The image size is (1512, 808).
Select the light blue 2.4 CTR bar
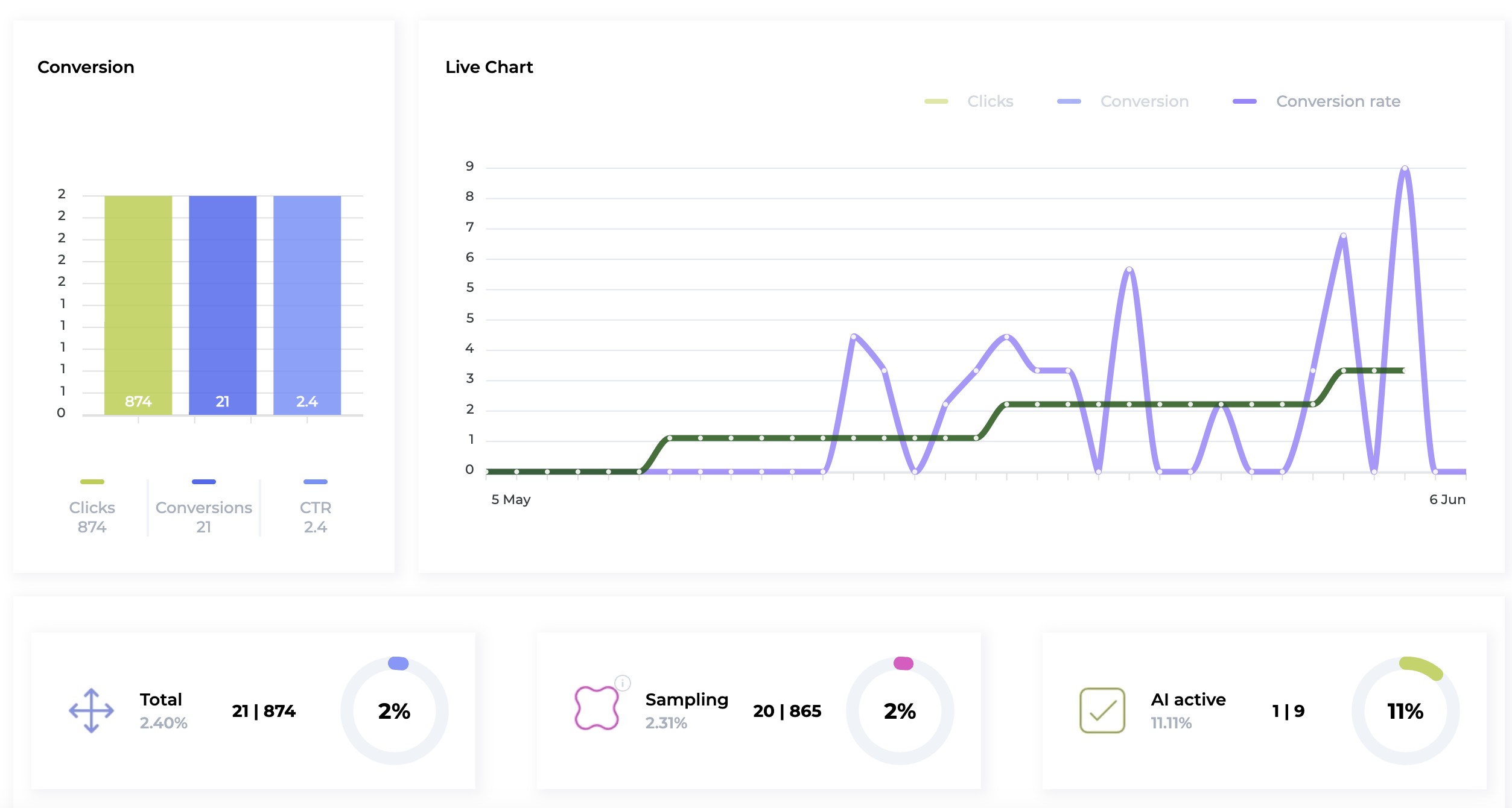pyautogui.click(x=307, y=305)
